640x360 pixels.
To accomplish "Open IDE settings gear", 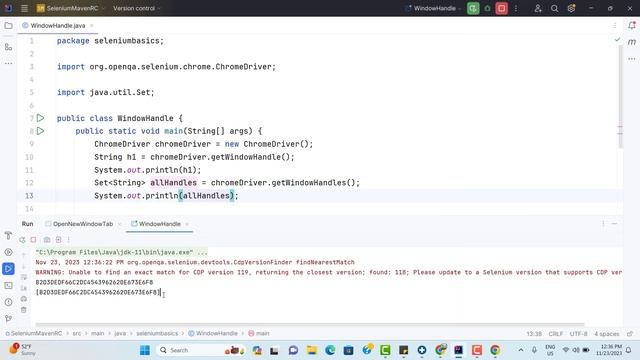I will (571, 8).
